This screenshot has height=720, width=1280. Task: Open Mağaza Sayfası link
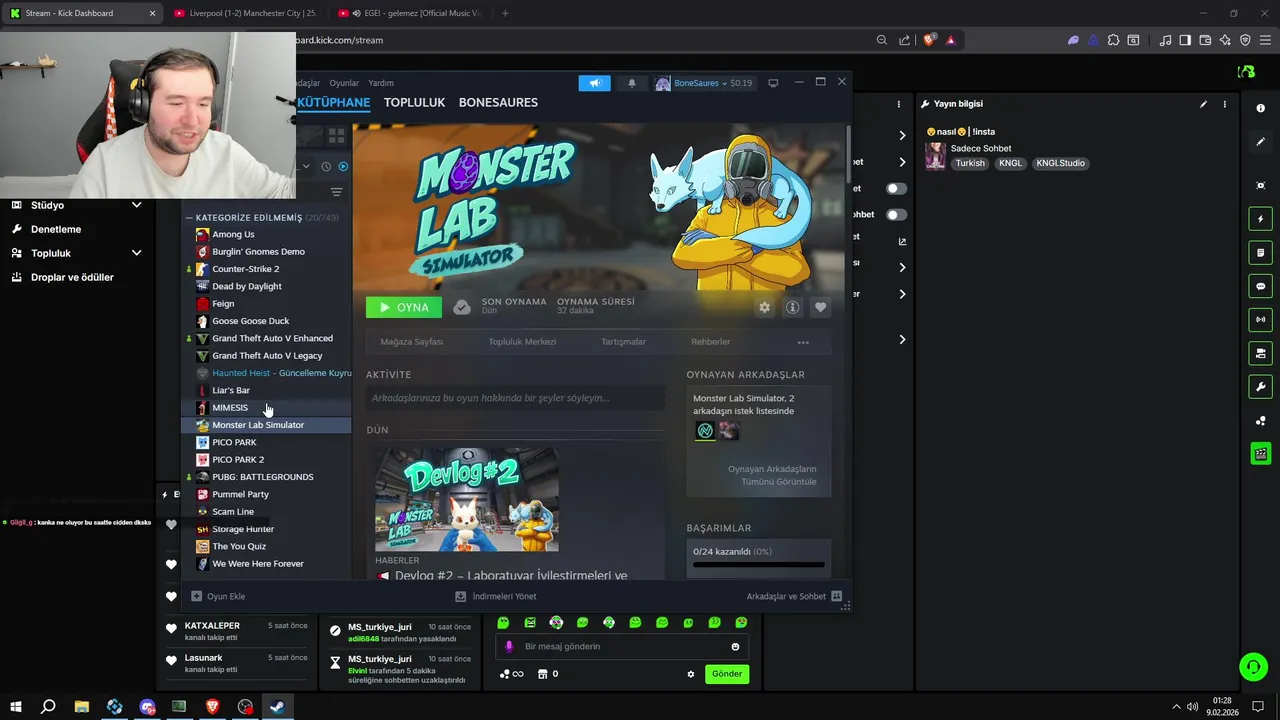[411, 342]
